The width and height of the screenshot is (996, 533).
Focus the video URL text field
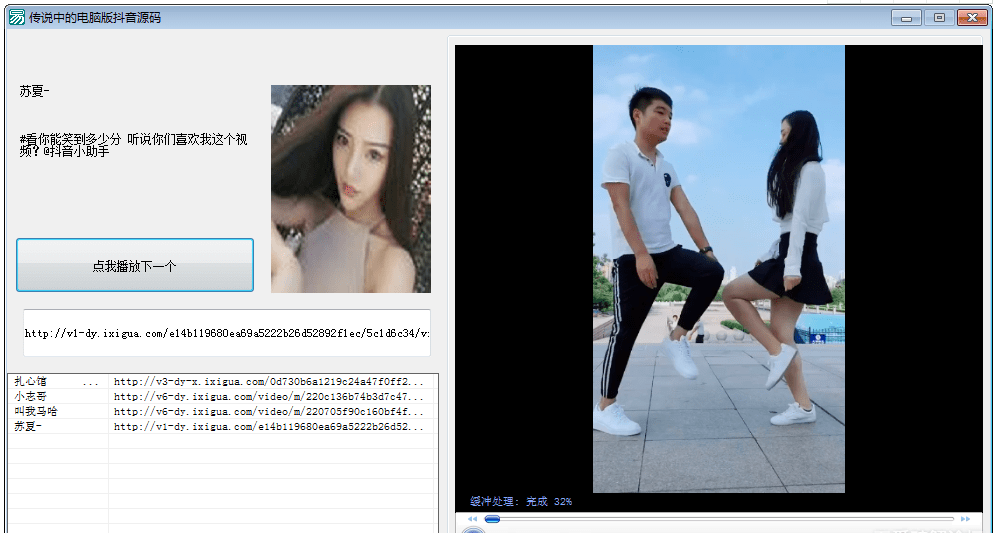(x=227, y=334)
